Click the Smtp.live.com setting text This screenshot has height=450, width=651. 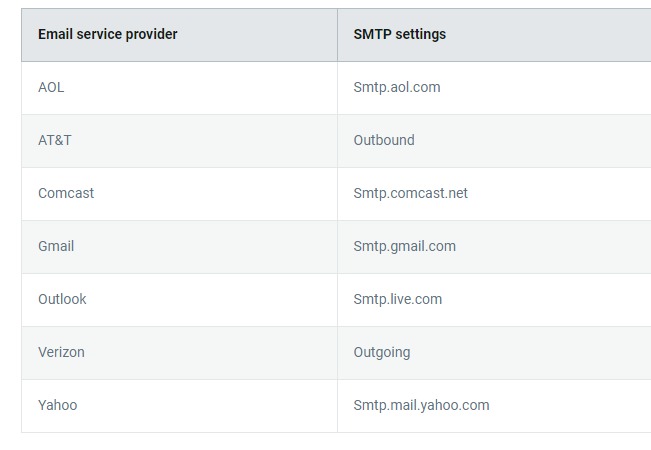[x=398, y=300]
